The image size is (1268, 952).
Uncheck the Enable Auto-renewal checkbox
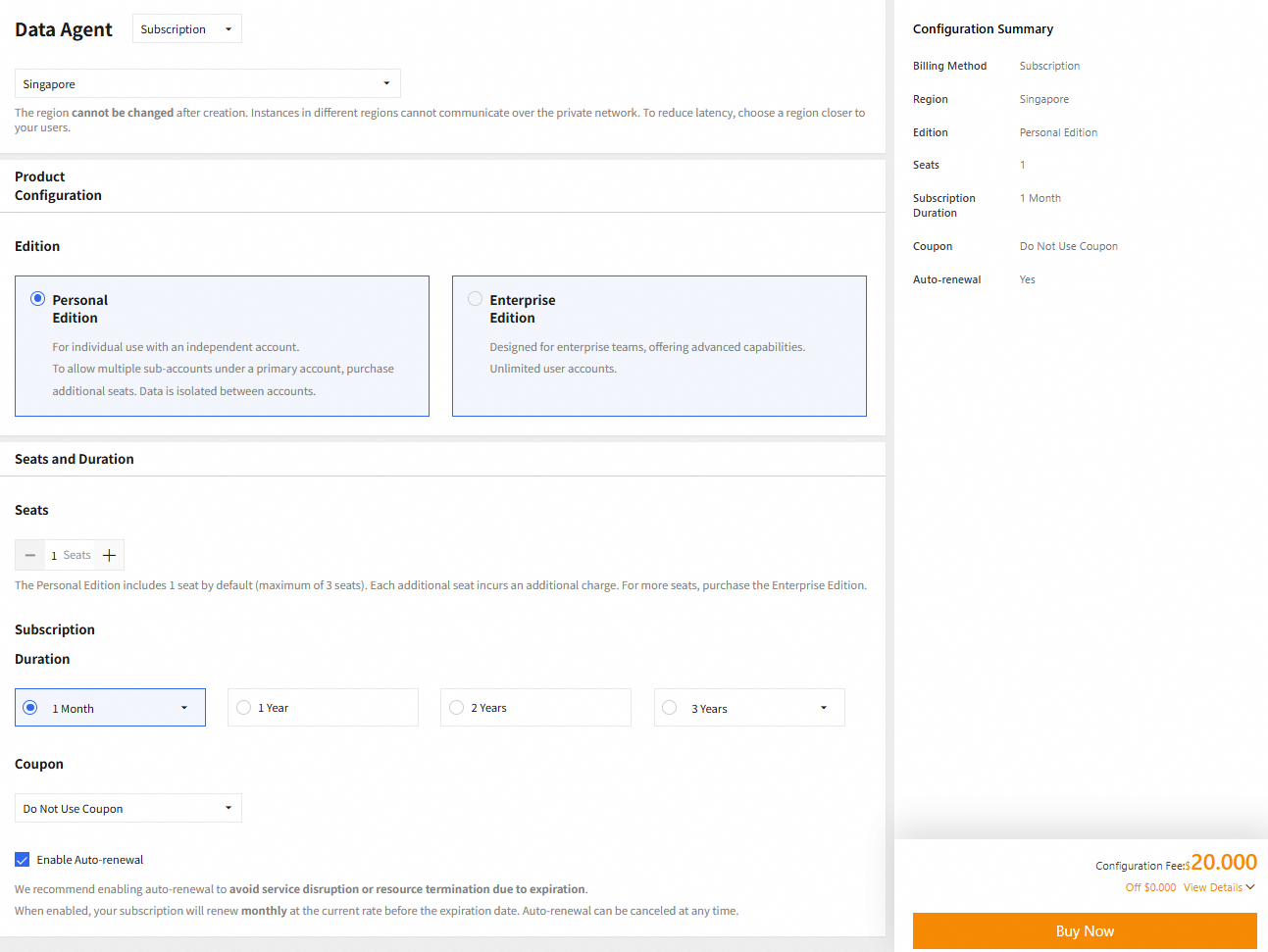click(23, 860)
